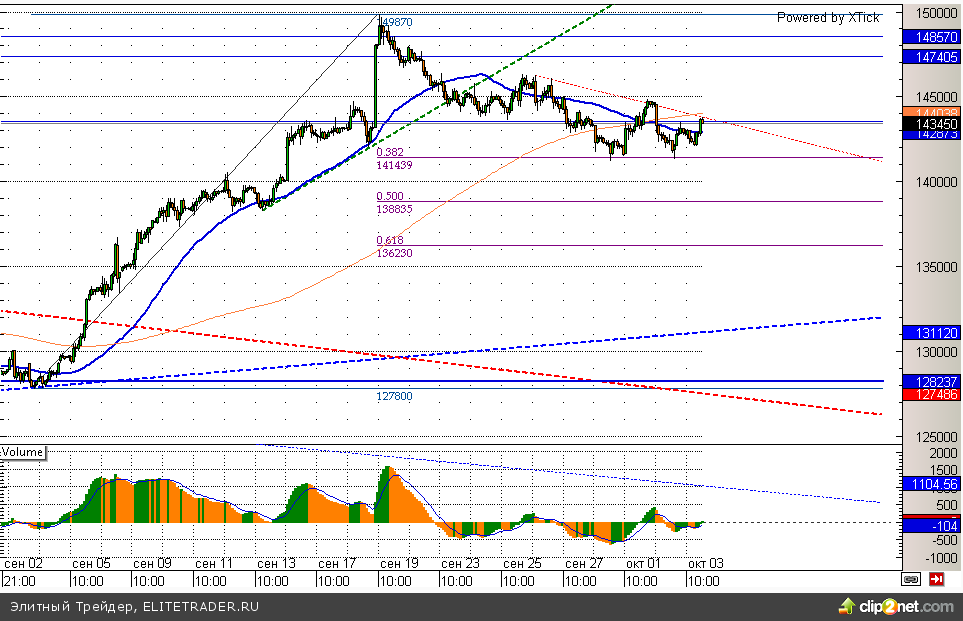Click the current price tag 143450
963x621 pixels.
[x=931, y=123]
